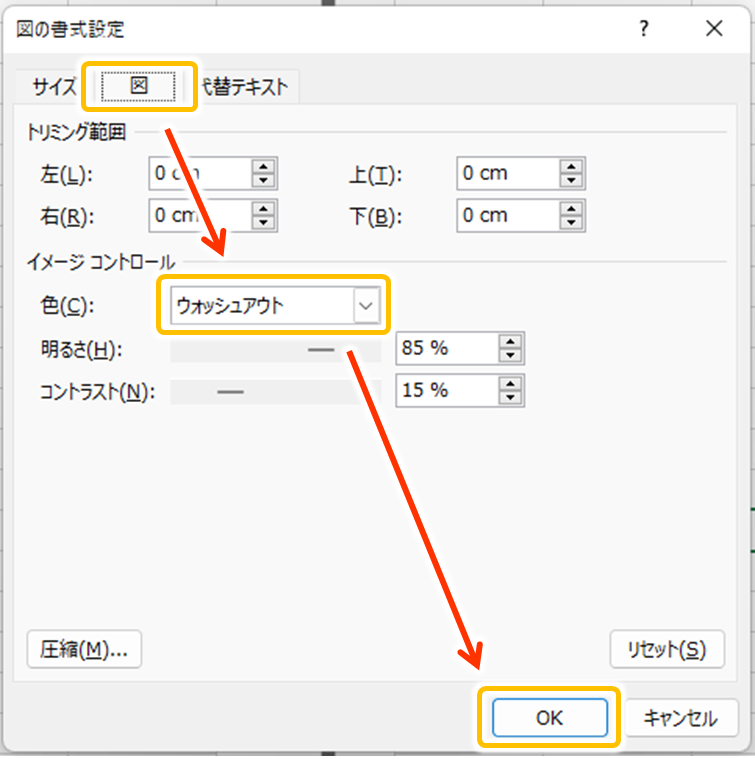Screen dimensions: 755x759
Task: Confirm with the OK button
Action: click(549, 717)
